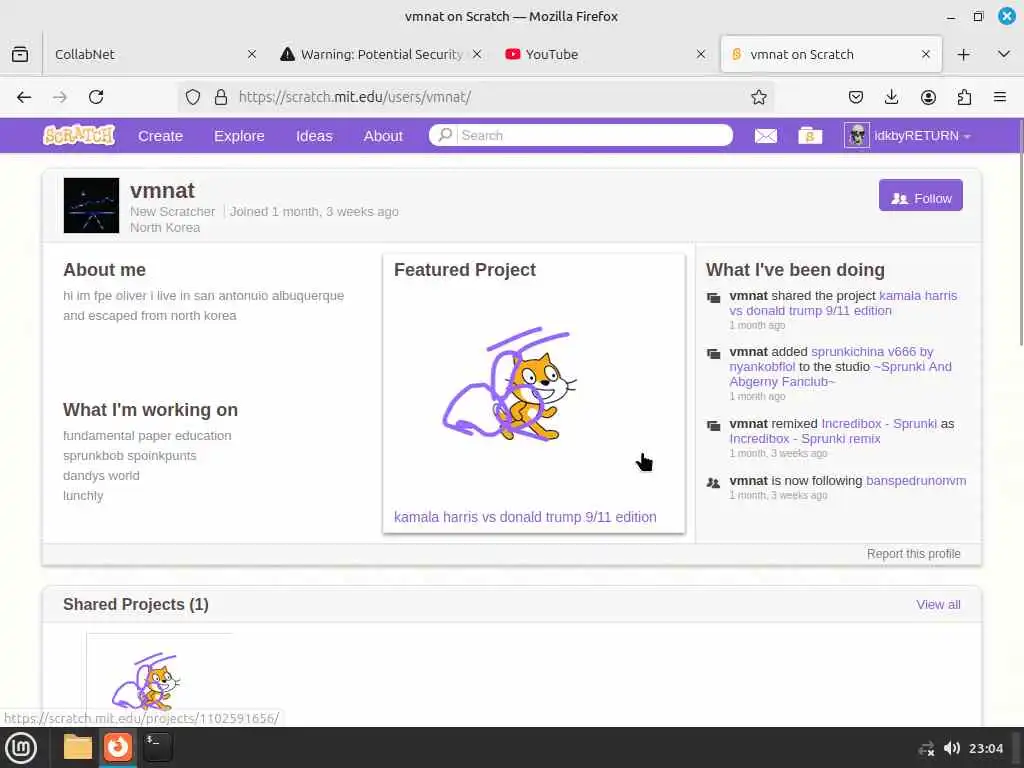Open the Ideas menu item

(x=314, y=136)
